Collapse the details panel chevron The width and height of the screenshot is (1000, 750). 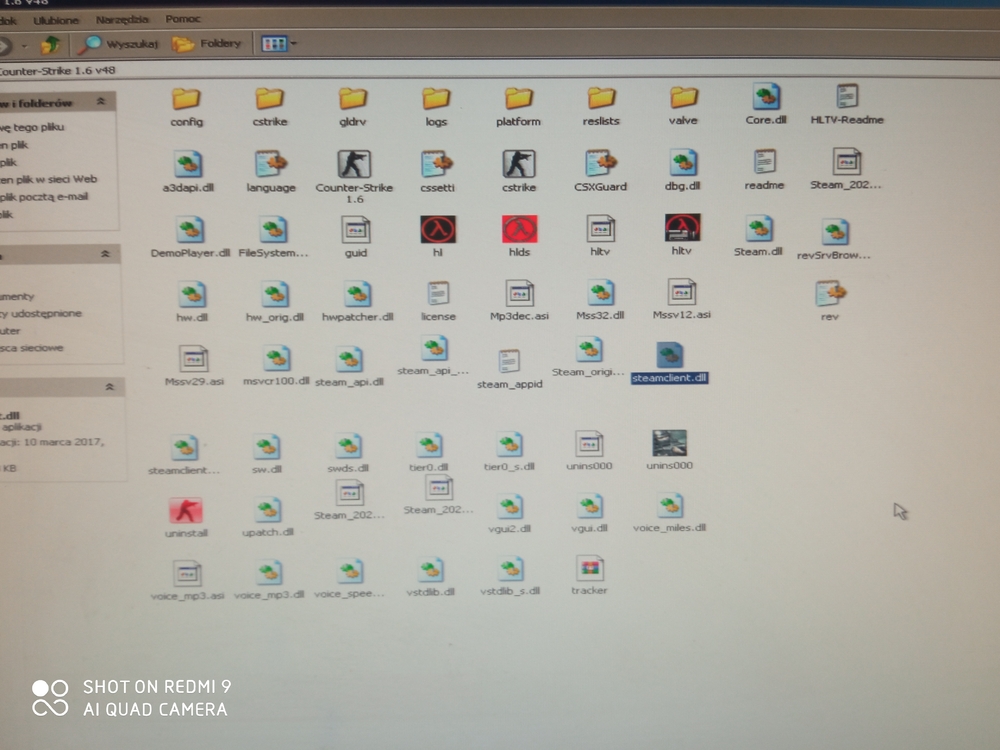click(109, 387)
